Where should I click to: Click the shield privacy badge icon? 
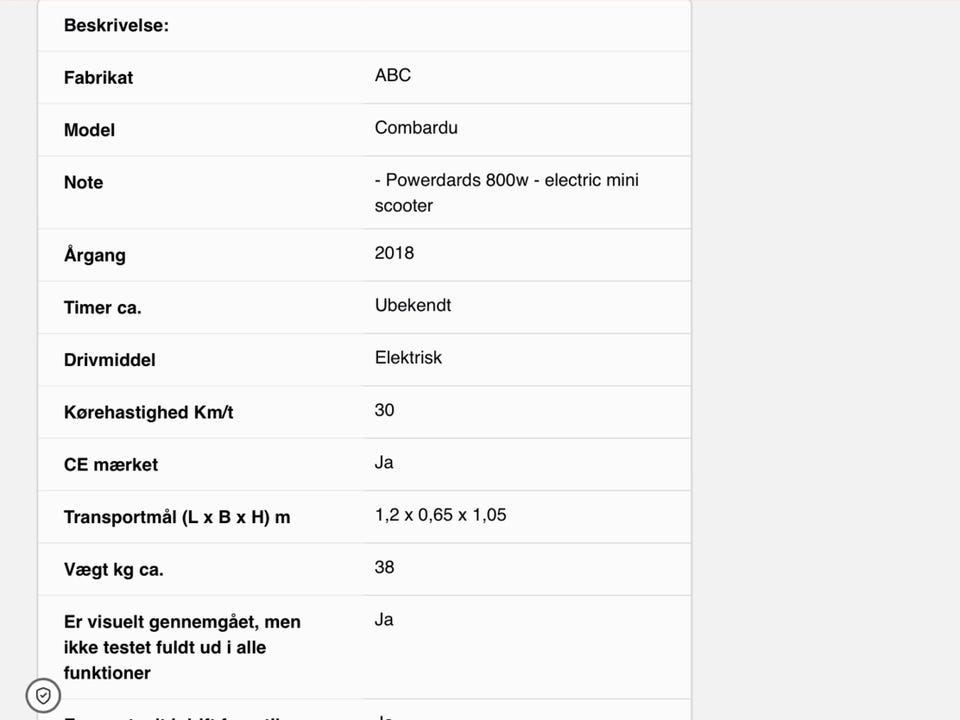43,695
